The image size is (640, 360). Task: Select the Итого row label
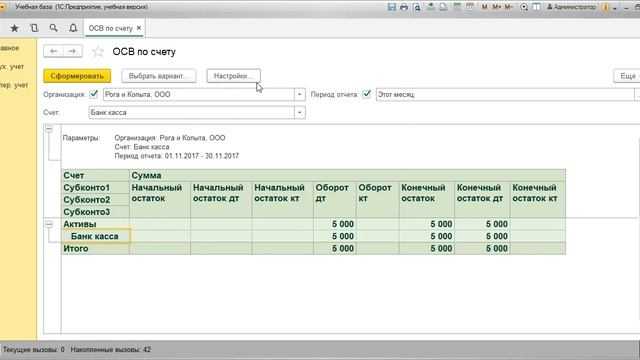click(76, 249)
